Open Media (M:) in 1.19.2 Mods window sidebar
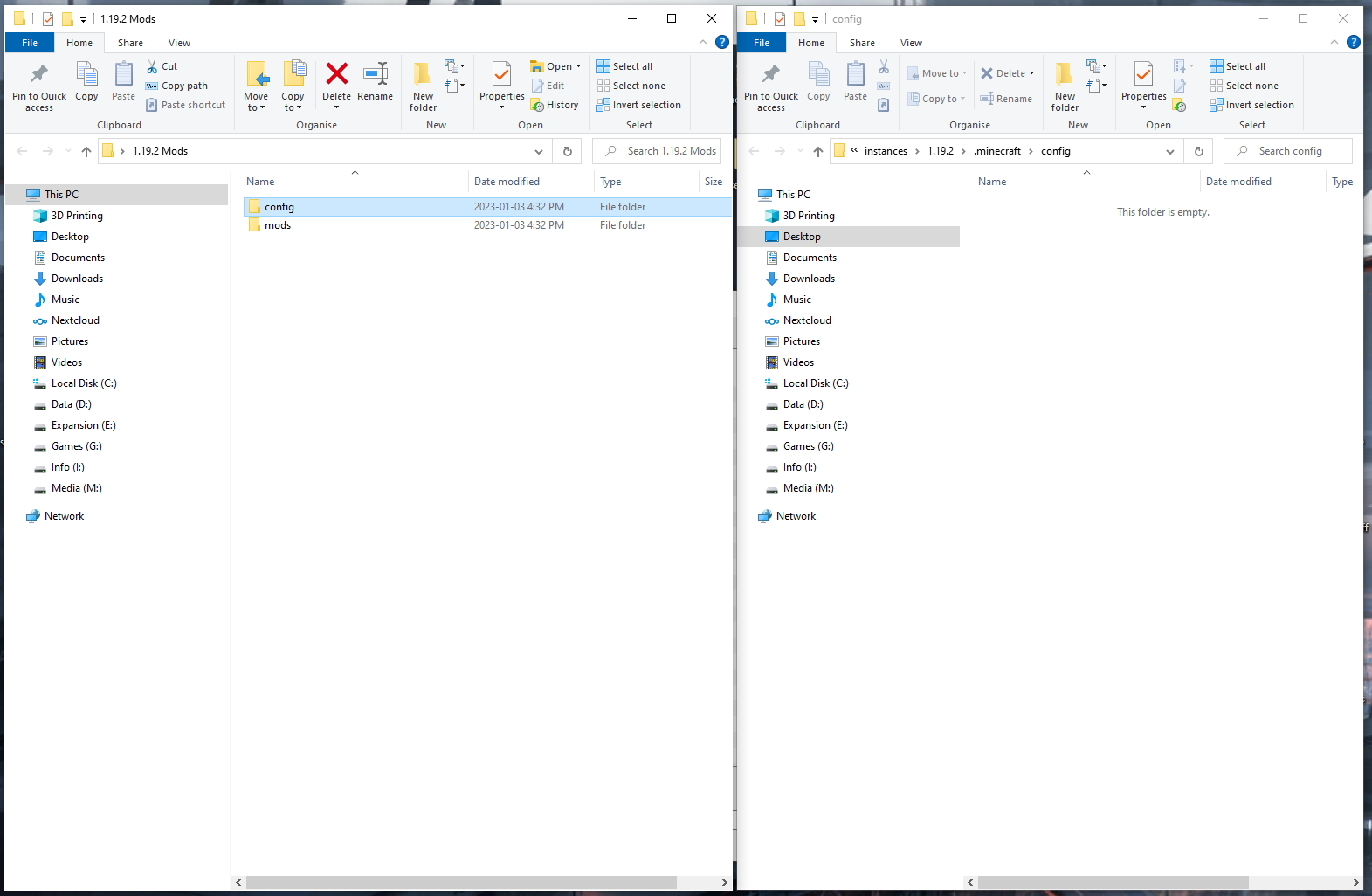 click(76, 488)
